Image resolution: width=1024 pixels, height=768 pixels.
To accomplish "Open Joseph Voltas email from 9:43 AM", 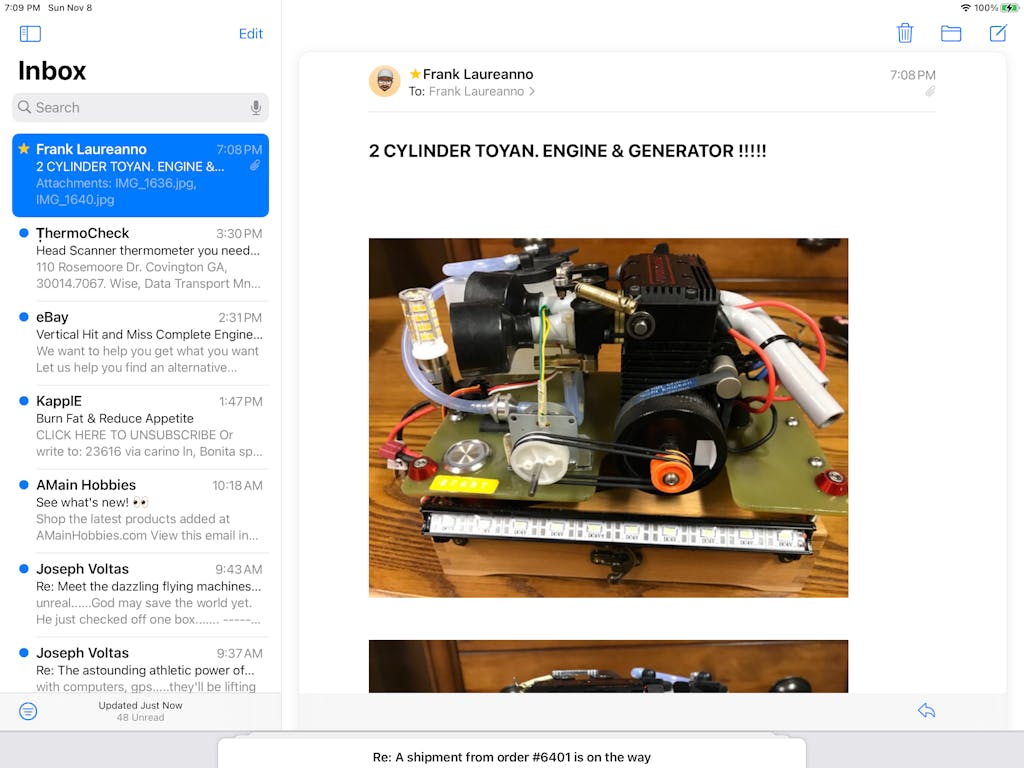I will pyautogui.click(x=140, y=594).
